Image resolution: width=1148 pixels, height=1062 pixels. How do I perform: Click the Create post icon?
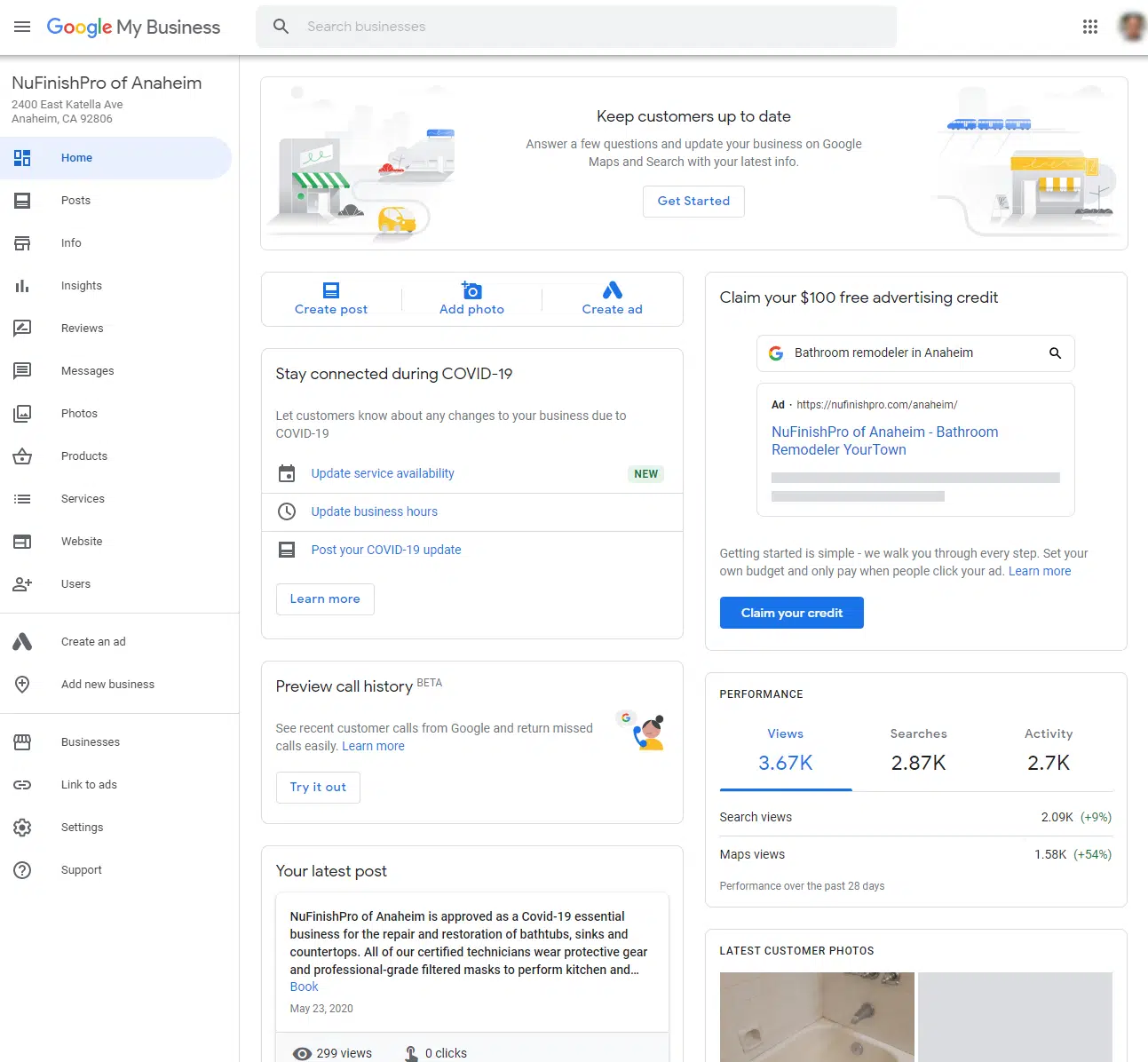click(x=331, y=290)
